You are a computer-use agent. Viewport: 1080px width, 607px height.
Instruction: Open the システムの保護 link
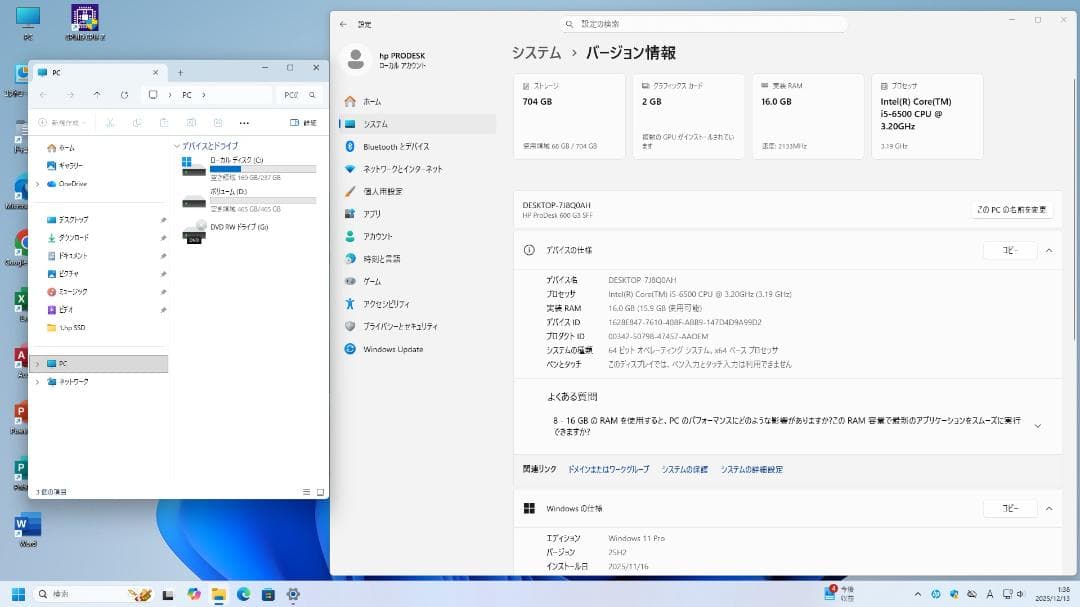684,468
